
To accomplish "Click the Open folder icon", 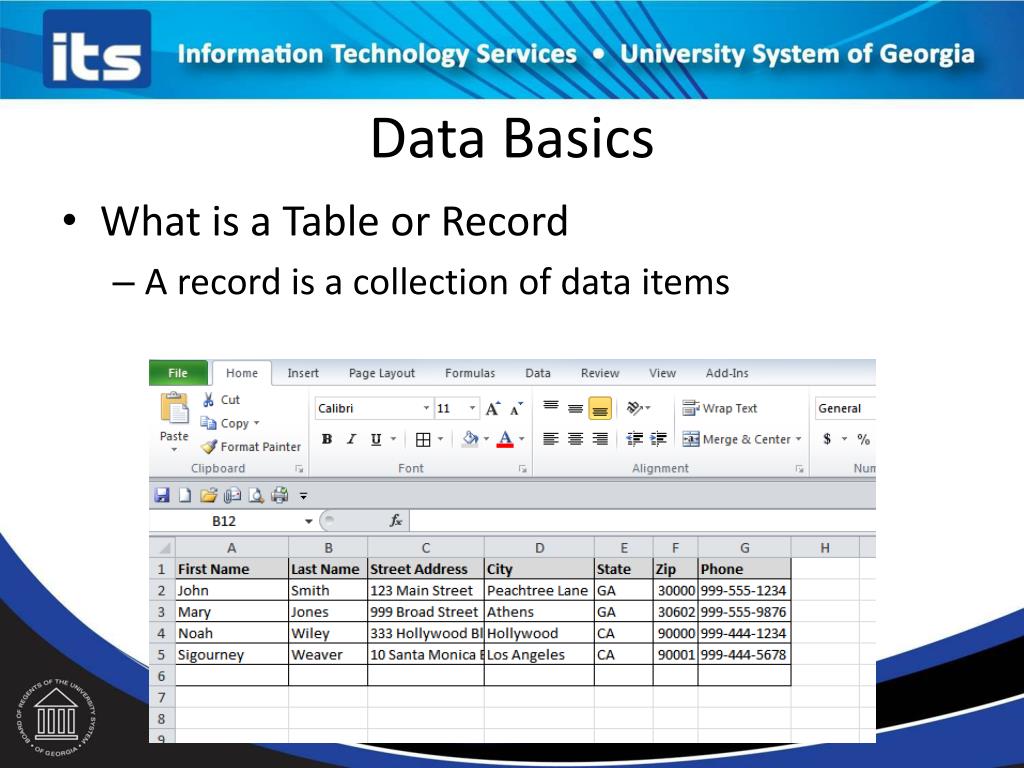I will click(x=209, y=495).
